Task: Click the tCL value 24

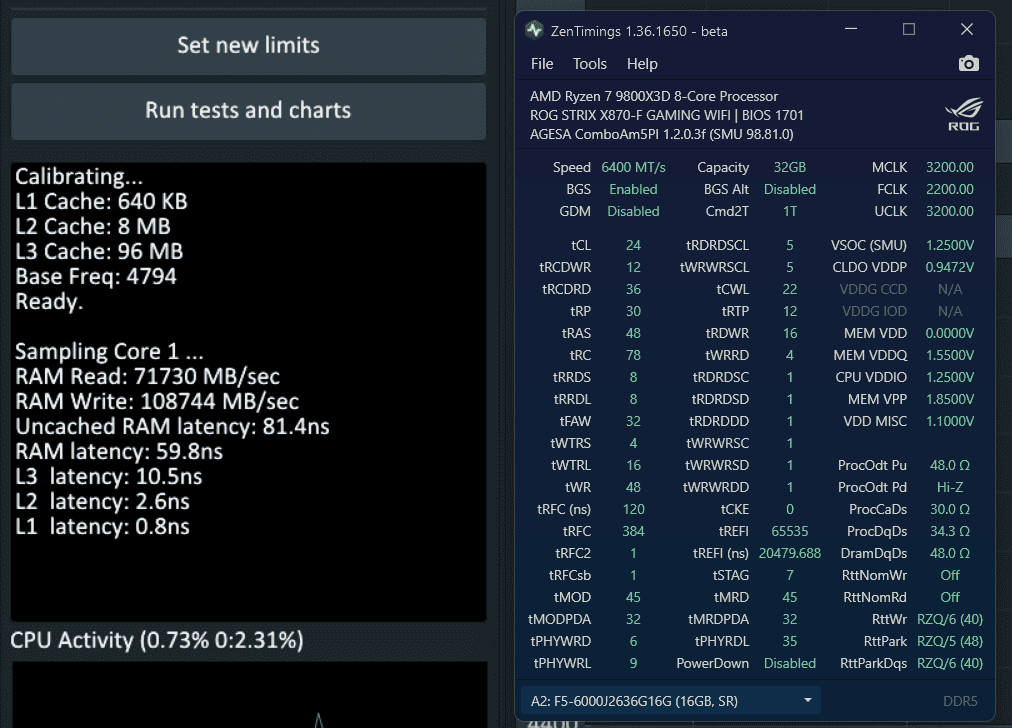Action: tap(633, 245)
